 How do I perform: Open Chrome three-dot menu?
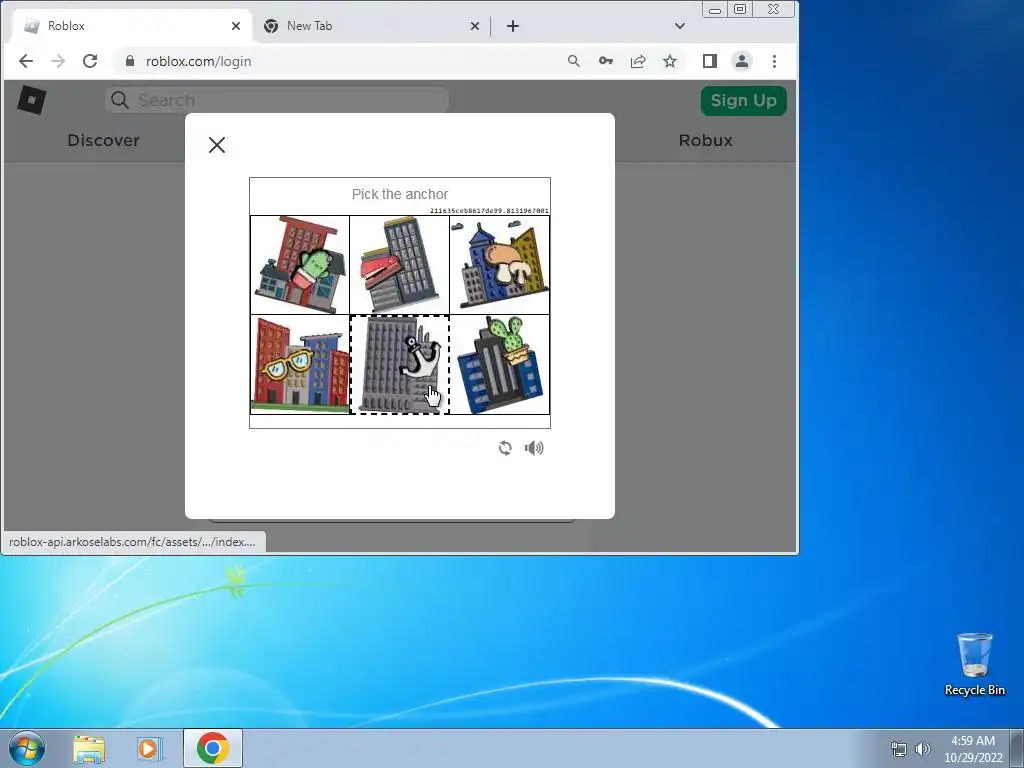775,61
